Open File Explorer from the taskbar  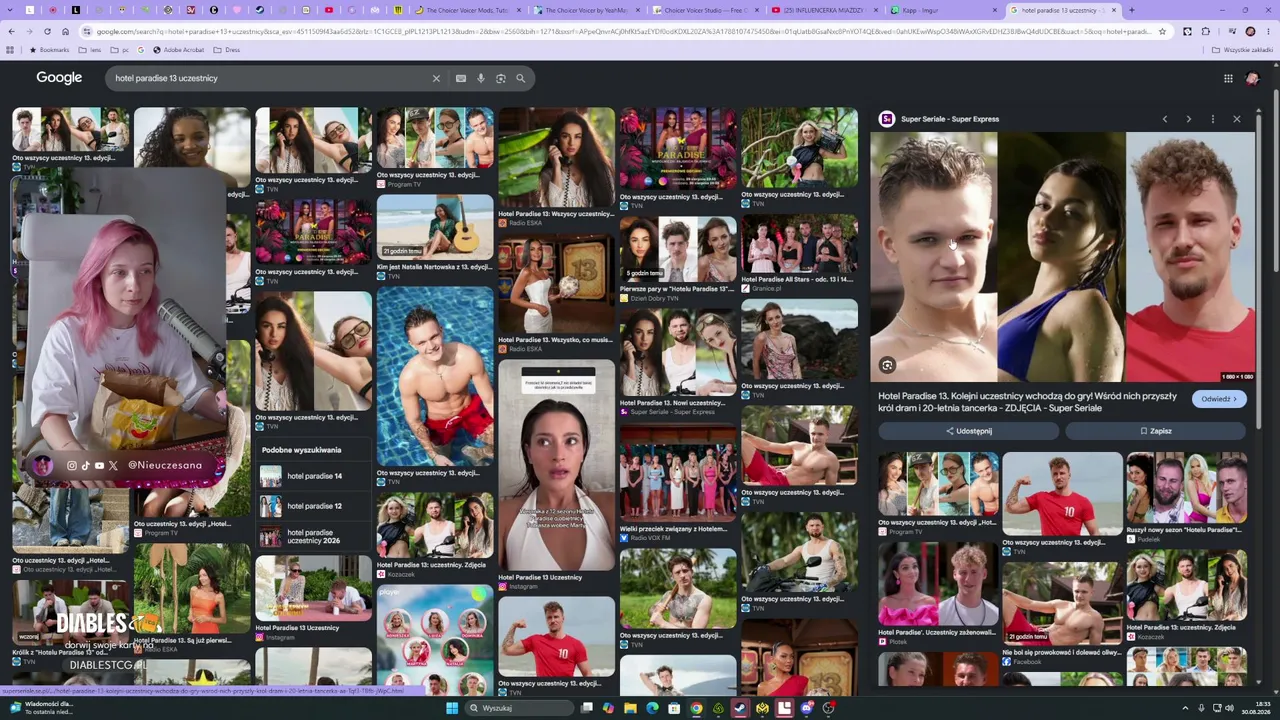click(630, 708)
